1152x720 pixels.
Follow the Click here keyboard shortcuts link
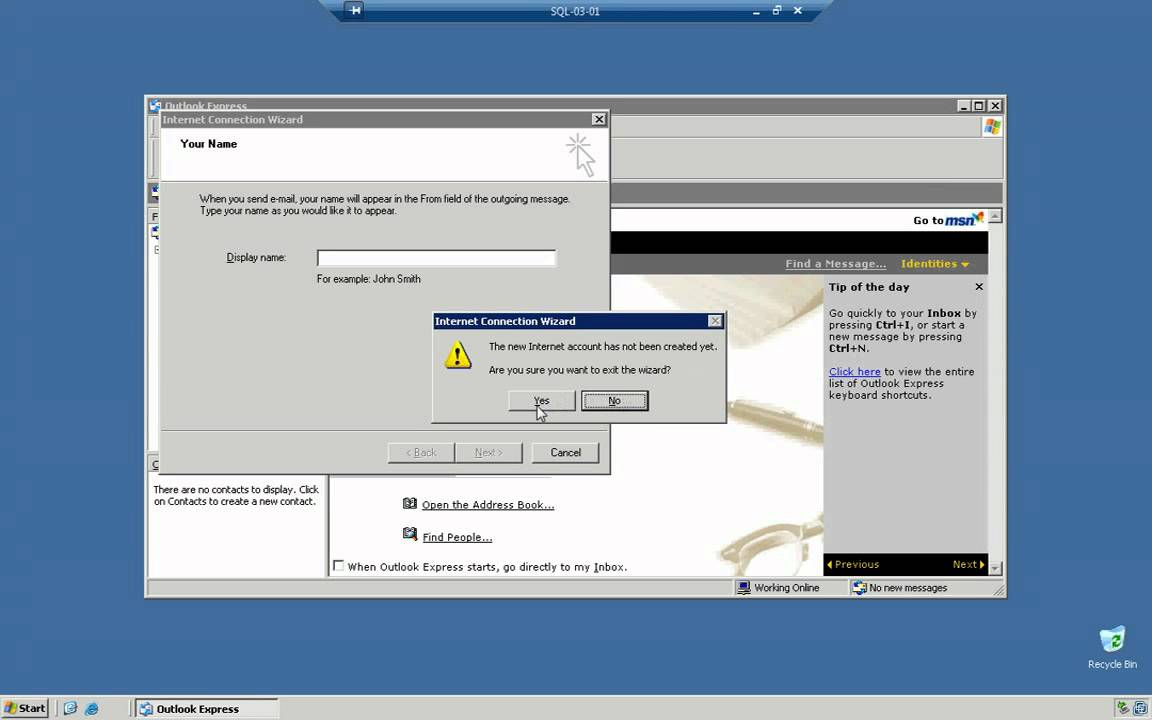[x=854, y=372]
